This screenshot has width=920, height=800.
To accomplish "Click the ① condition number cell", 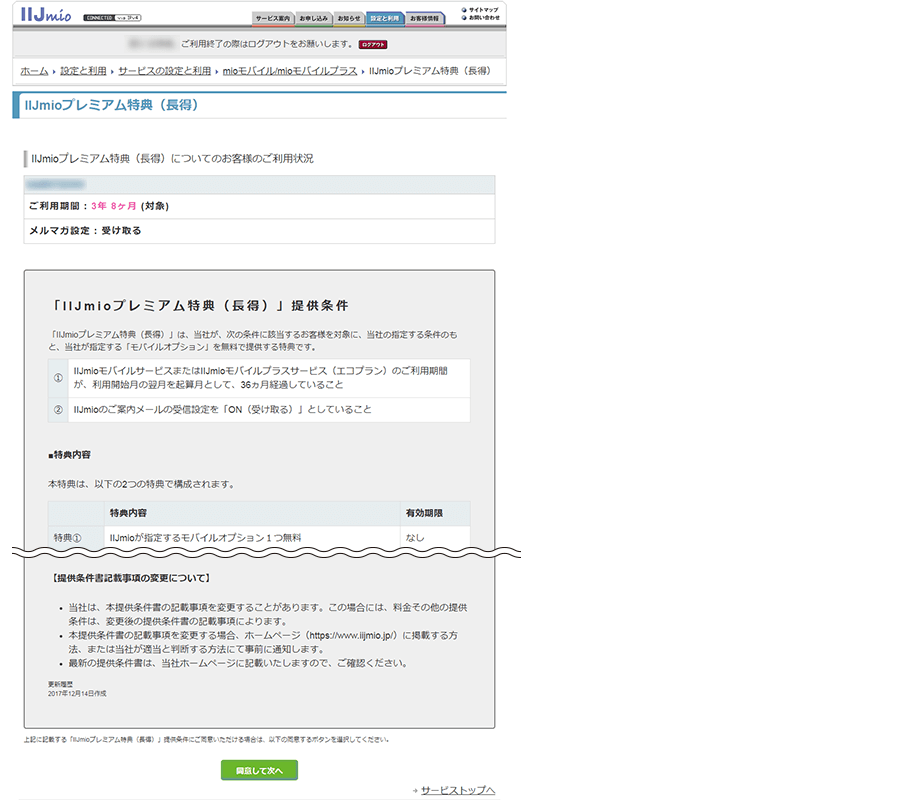I will coord(58,378).
